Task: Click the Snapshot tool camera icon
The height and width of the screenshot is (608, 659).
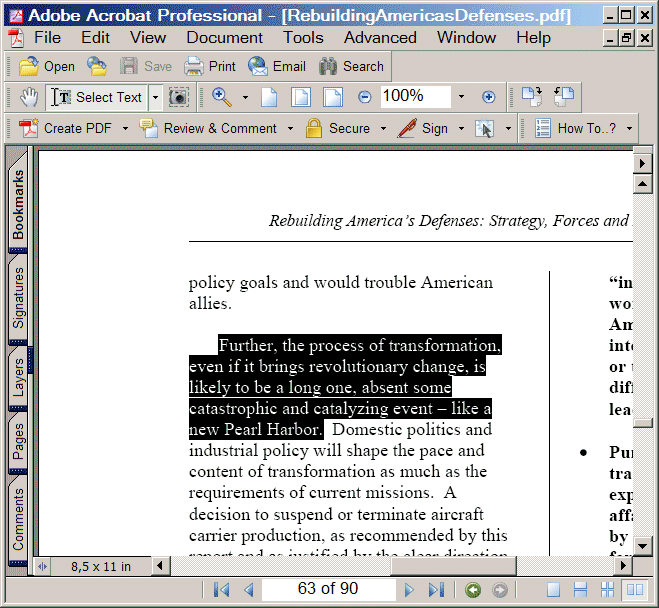Action: pos(178,97)
